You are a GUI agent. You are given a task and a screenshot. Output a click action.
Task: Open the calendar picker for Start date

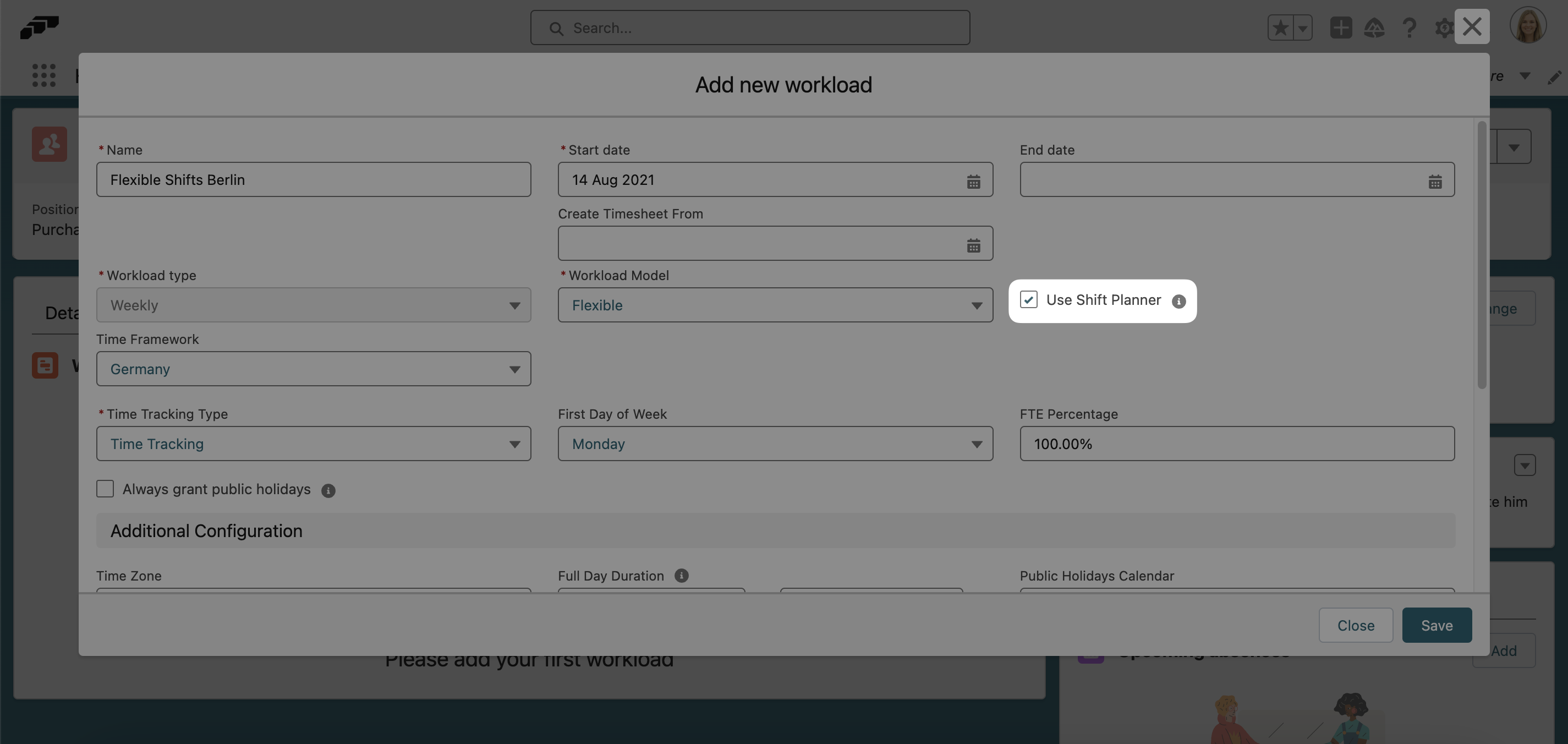[x=973, y=181]
